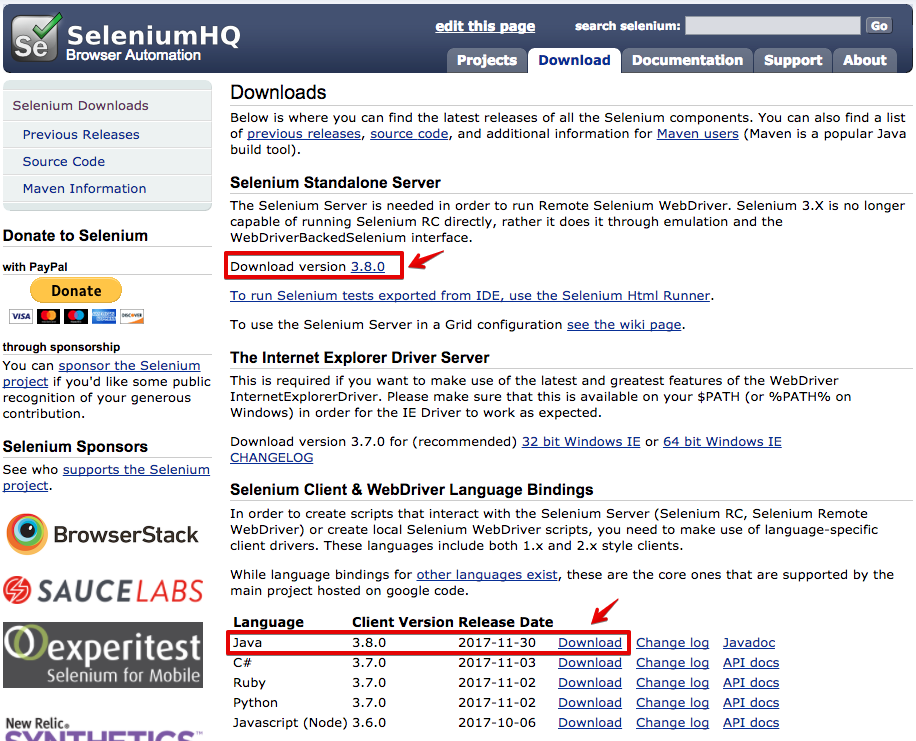Select the Java language cell
Screen dimensions: 916x741
(x=247, y=643)
